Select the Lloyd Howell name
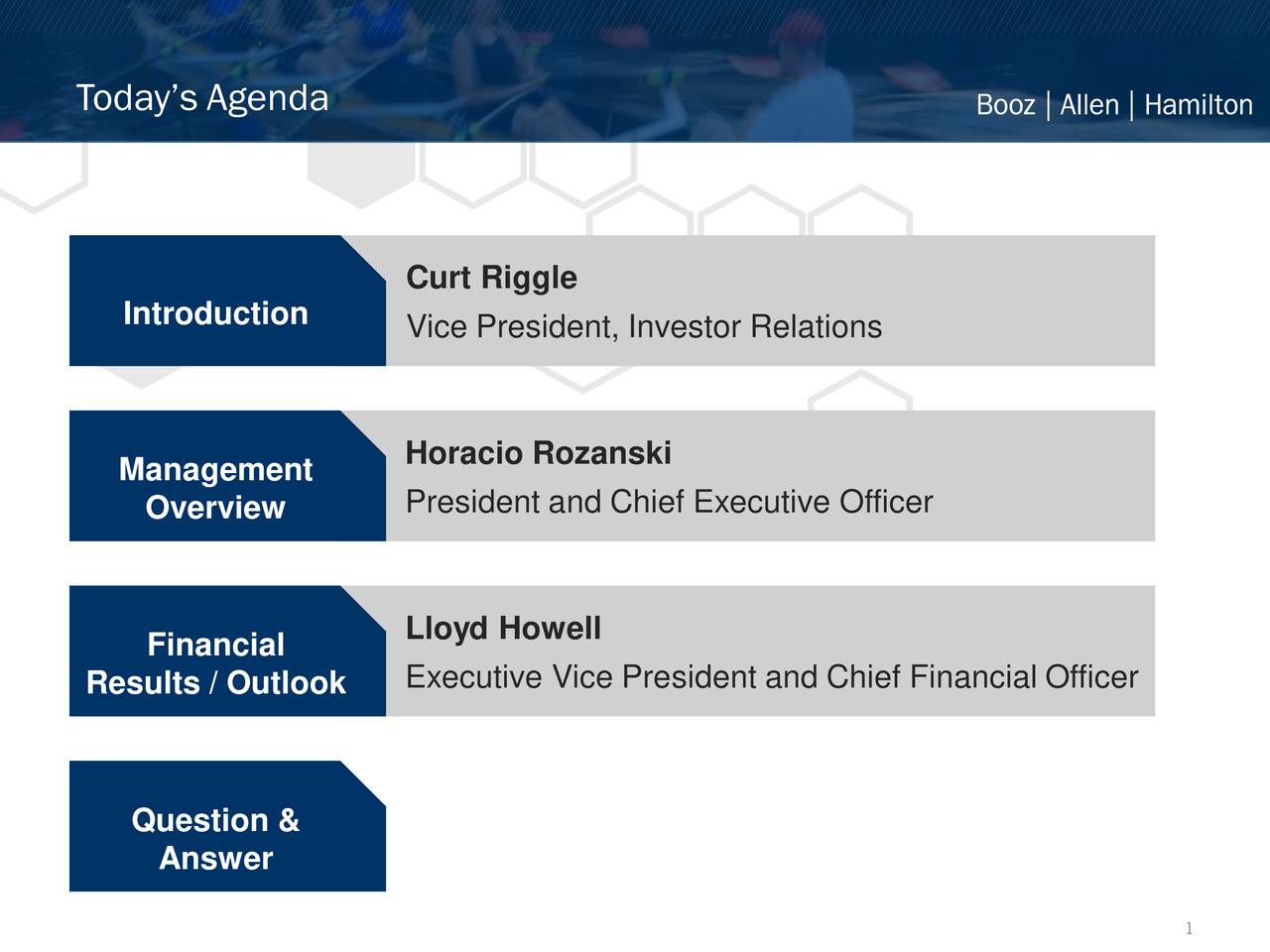 tap(503, 629)
